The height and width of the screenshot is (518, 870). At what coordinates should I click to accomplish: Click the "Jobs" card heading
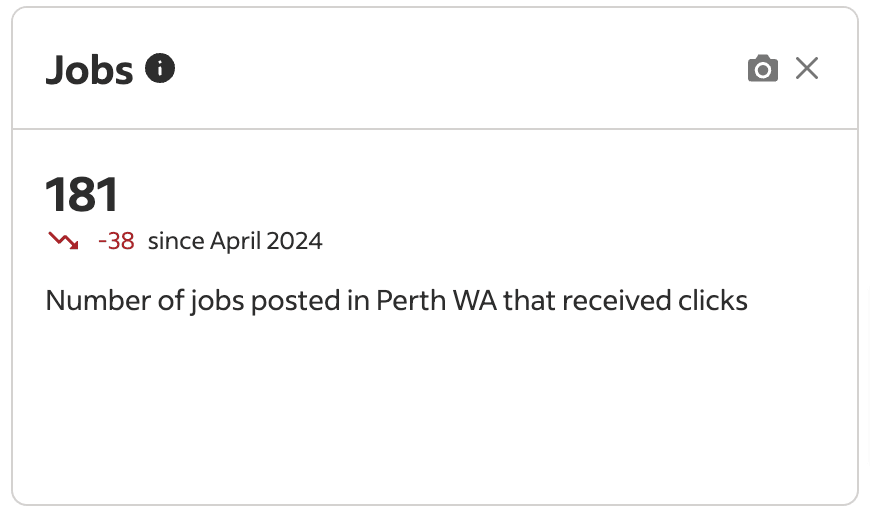click(x=89, y=70)
